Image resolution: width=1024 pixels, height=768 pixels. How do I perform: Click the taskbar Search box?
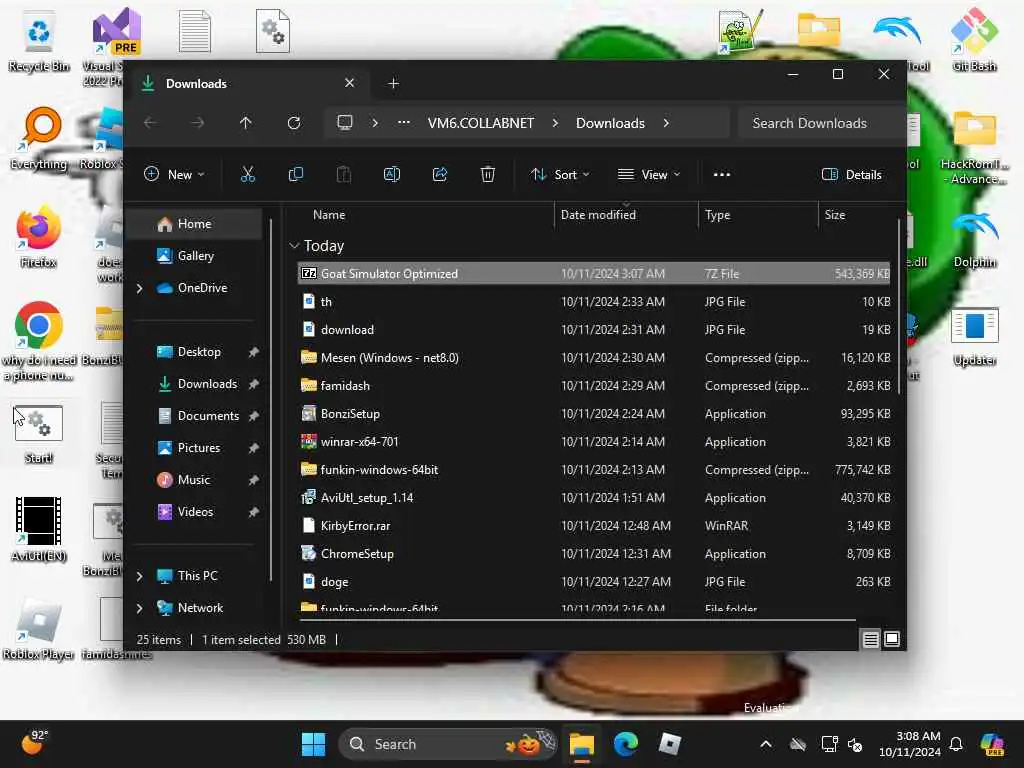pos(448,744)
